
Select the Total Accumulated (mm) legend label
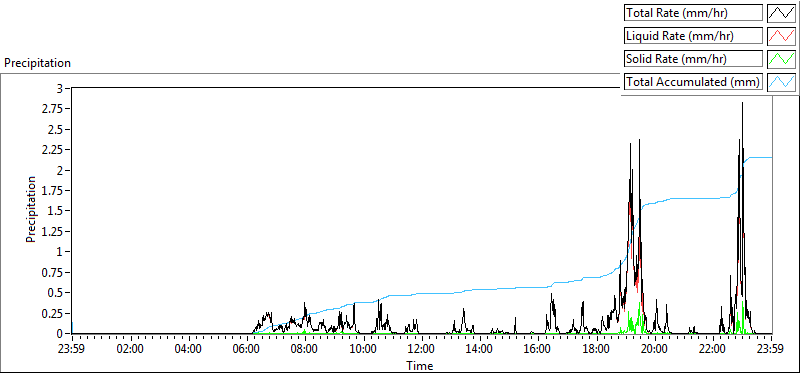tap(693, 82)
